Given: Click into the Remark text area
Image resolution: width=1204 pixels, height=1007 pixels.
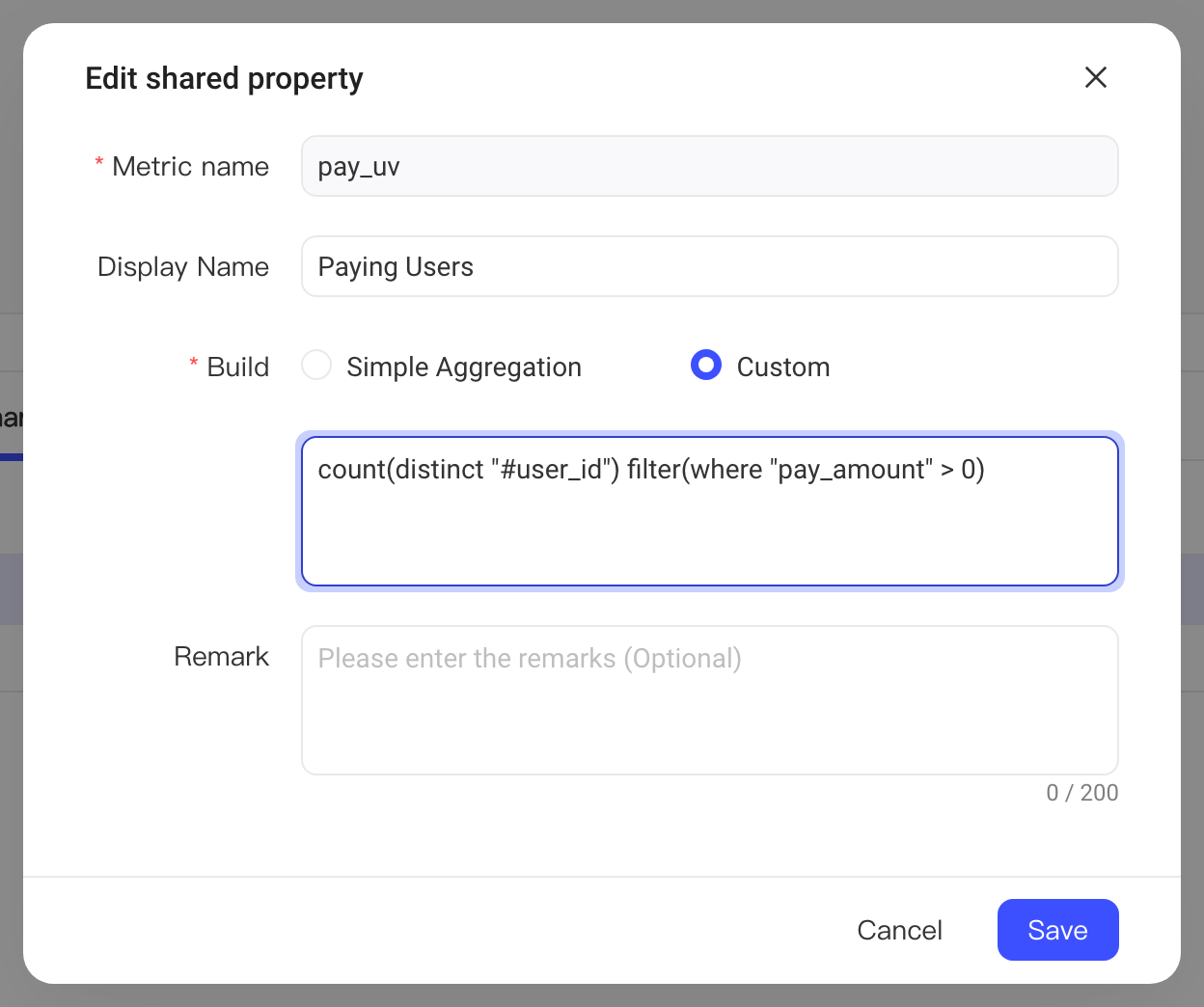Looking at the screenshot, I should point(710,700).
